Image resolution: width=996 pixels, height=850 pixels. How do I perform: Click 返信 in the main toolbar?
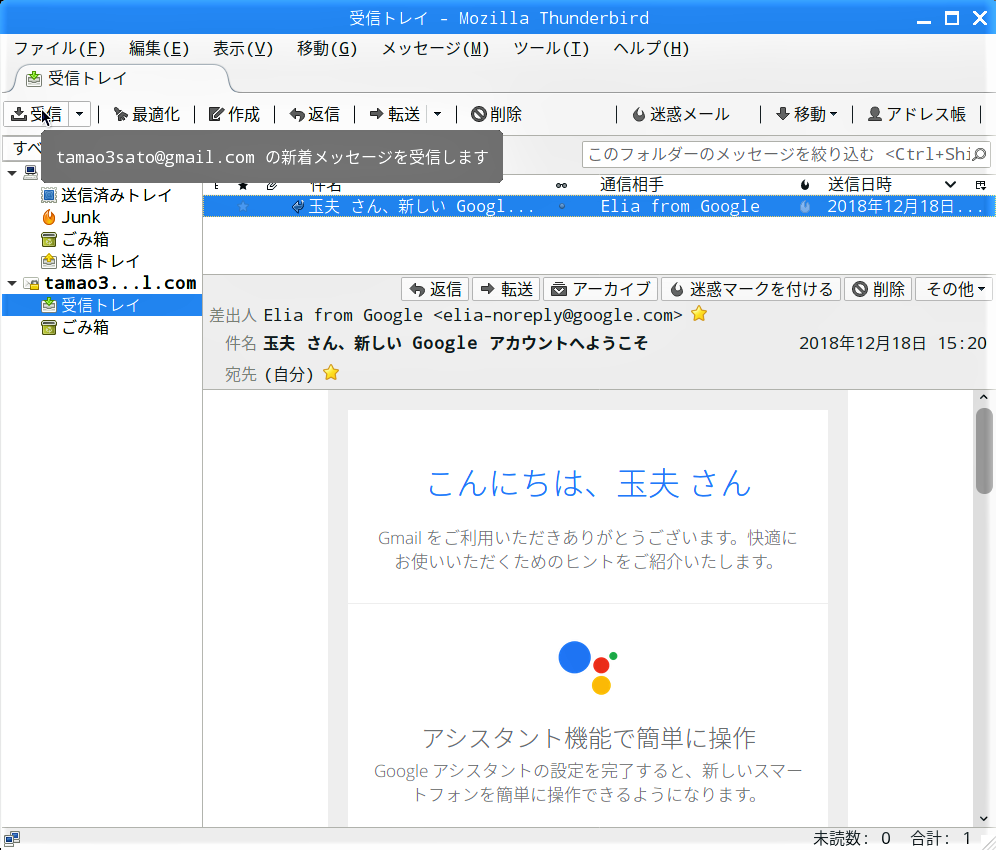pos(314,114)
